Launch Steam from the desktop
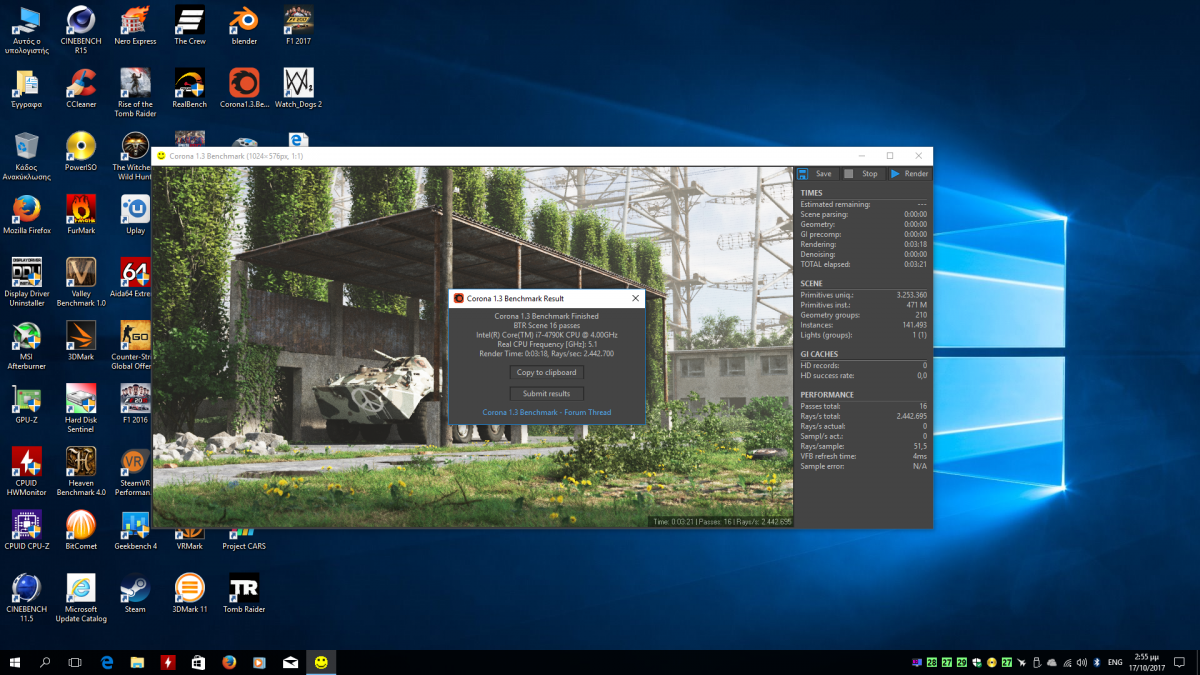The image size is (1200, 675). pyautogui.click(x=135, y=593)
